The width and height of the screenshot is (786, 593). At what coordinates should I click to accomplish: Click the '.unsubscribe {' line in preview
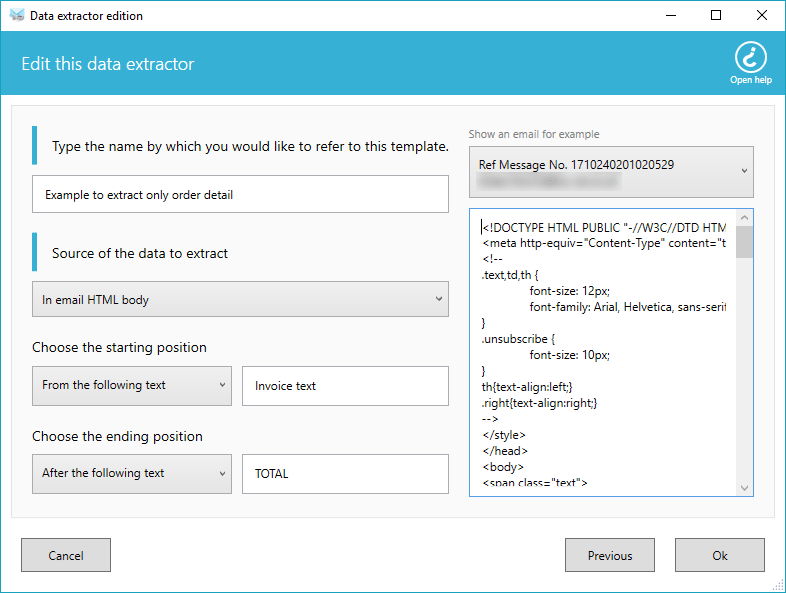coord(518,339)
